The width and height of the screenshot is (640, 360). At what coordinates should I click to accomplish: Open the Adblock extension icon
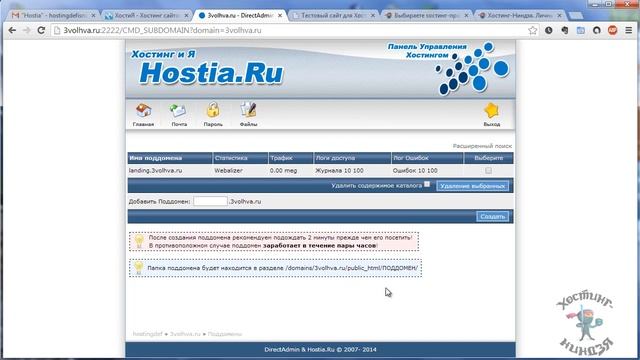point(613,31)
